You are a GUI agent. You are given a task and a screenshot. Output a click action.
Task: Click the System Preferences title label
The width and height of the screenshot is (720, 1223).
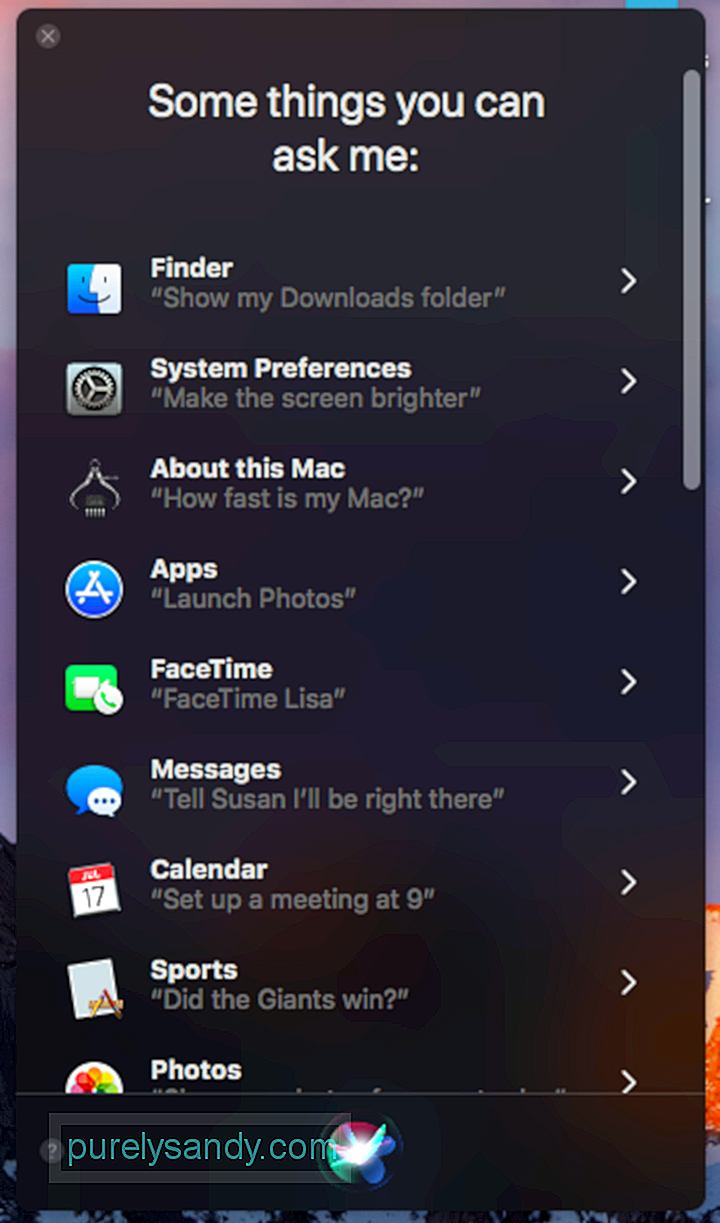click(281, 368)
